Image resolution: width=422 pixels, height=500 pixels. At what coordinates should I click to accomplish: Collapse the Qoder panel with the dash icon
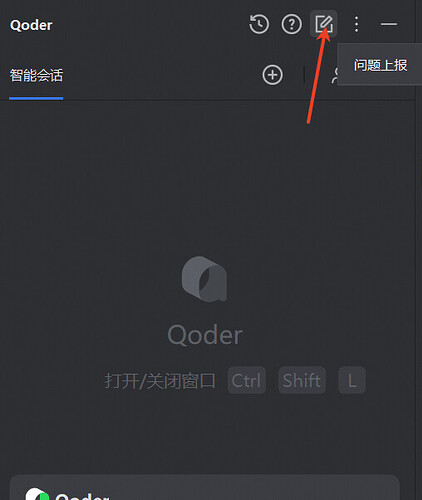click(389, 24)
